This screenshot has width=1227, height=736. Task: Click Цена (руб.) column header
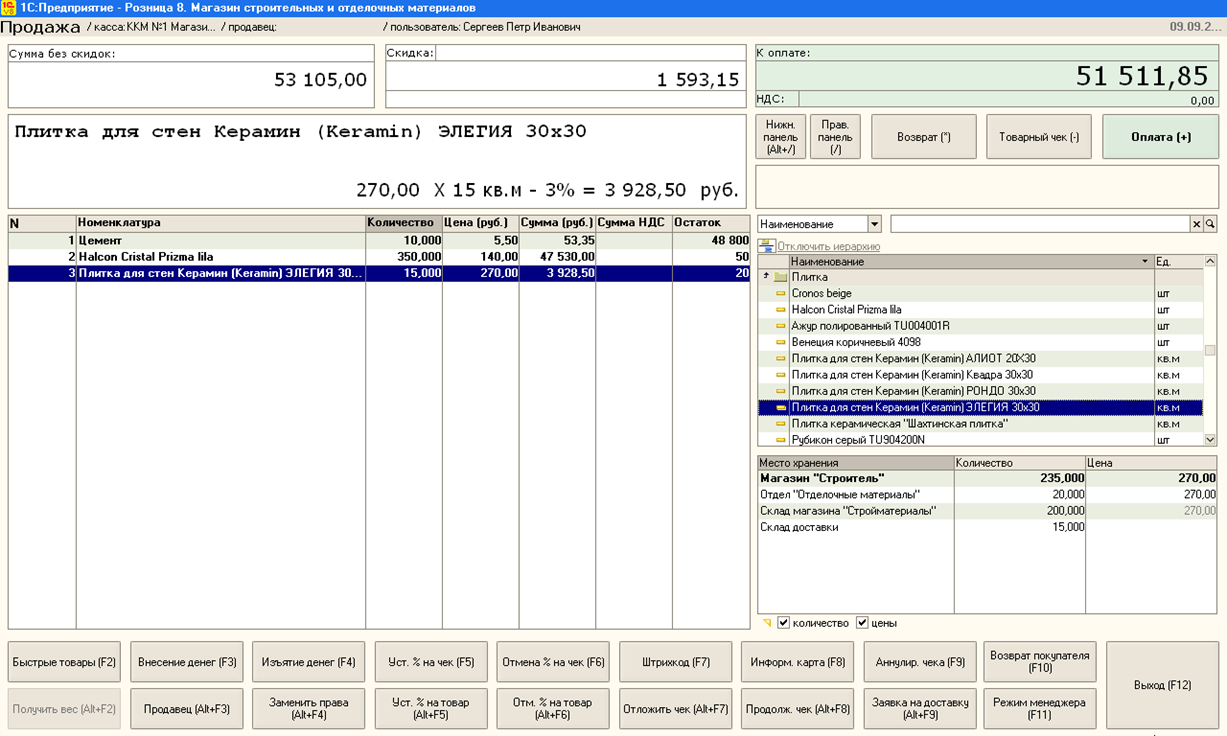(x=481, y=223)
